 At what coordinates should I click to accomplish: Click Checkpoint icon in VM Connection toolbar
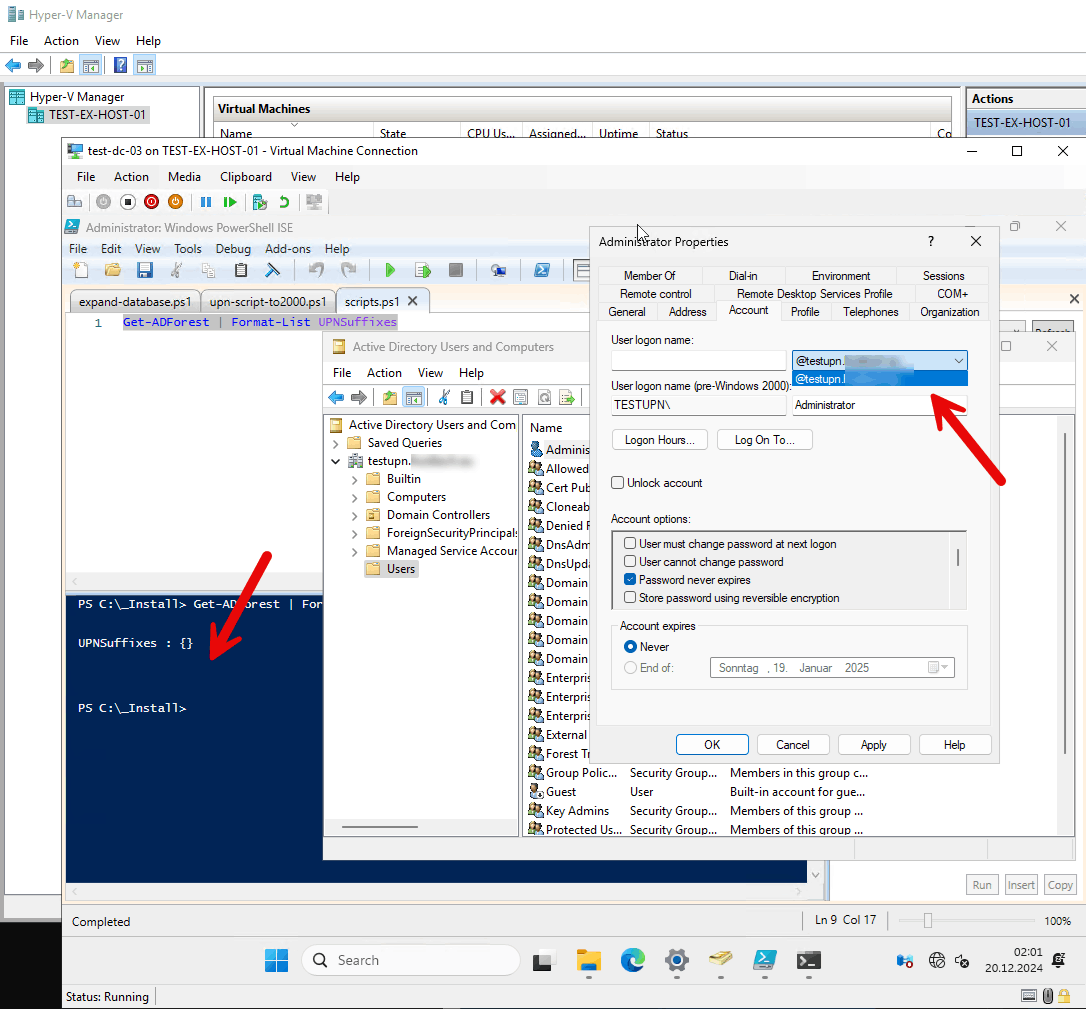[x=260, y=202]
